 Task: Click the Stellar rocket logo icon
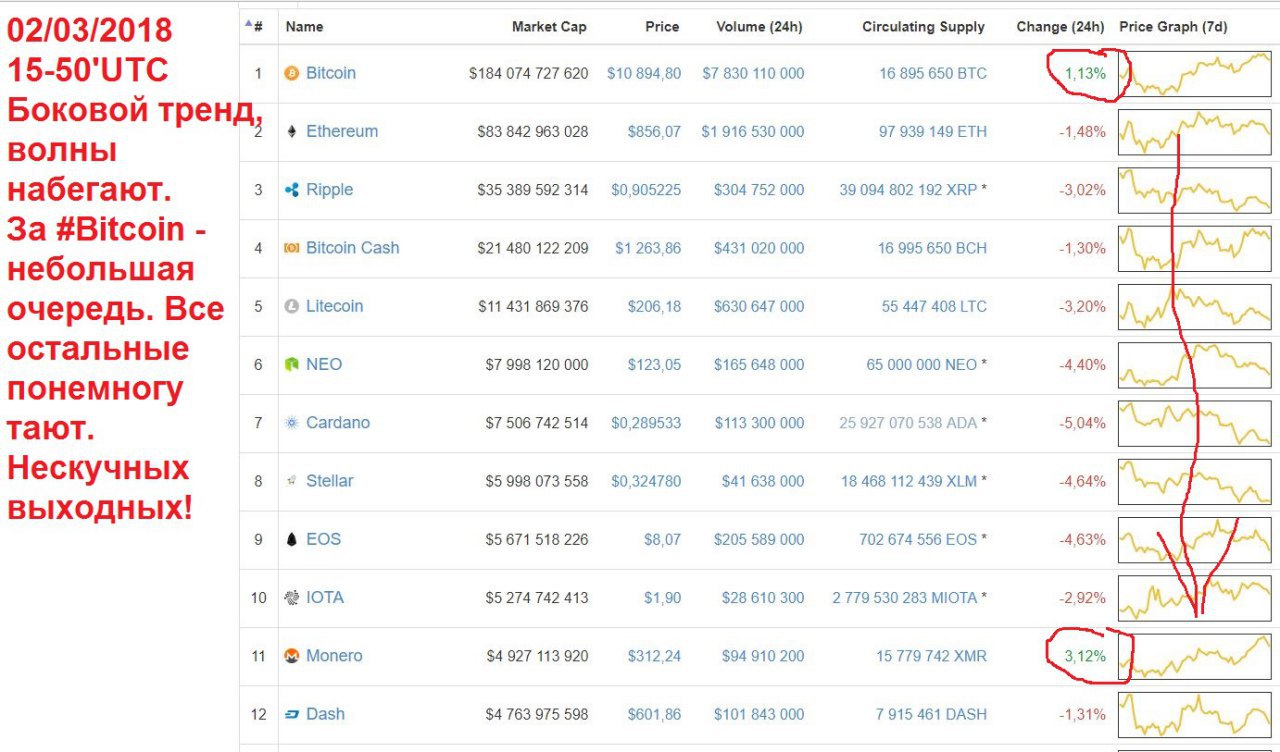point(292,481)
